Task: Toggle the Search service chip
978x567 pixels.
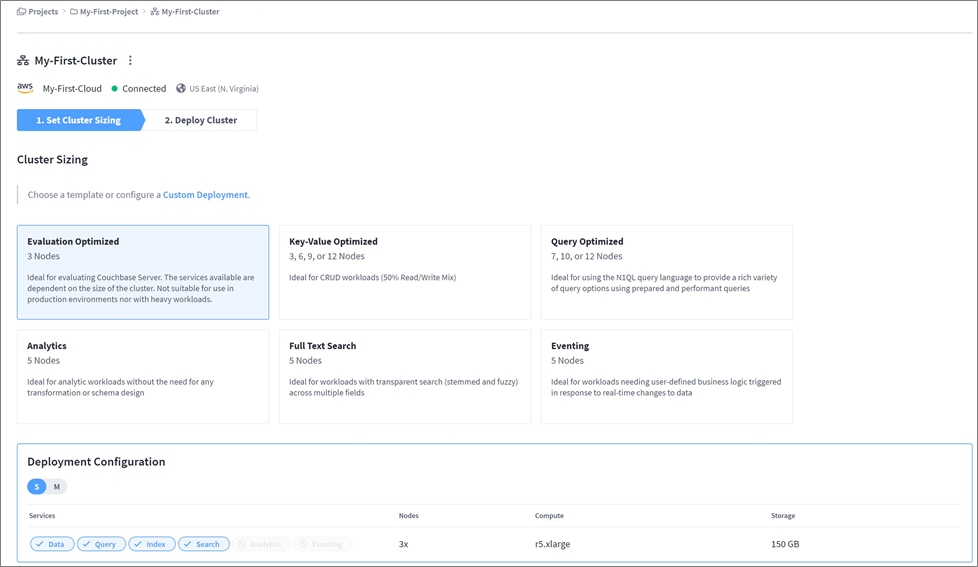Action: [204, 544]
